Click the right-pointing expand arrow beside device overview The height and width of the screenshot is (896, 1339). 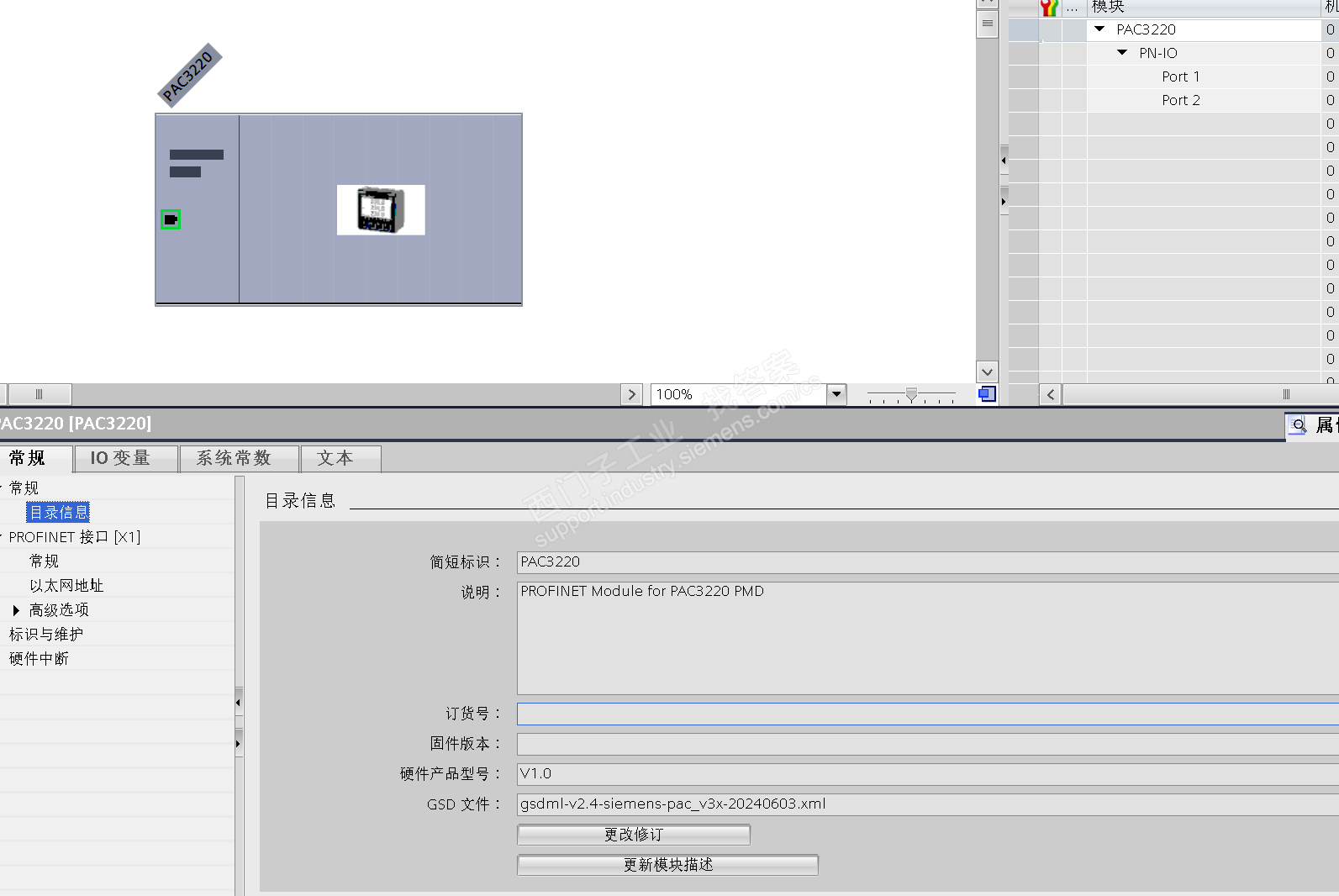pos(1004,202)
